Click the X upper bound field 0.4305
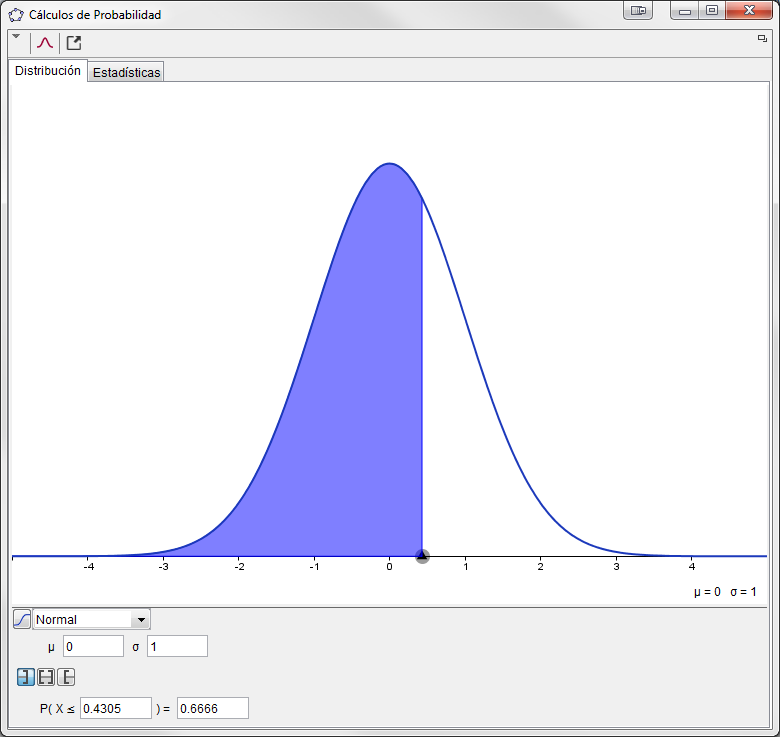780x737 pixels. (115, 708)
